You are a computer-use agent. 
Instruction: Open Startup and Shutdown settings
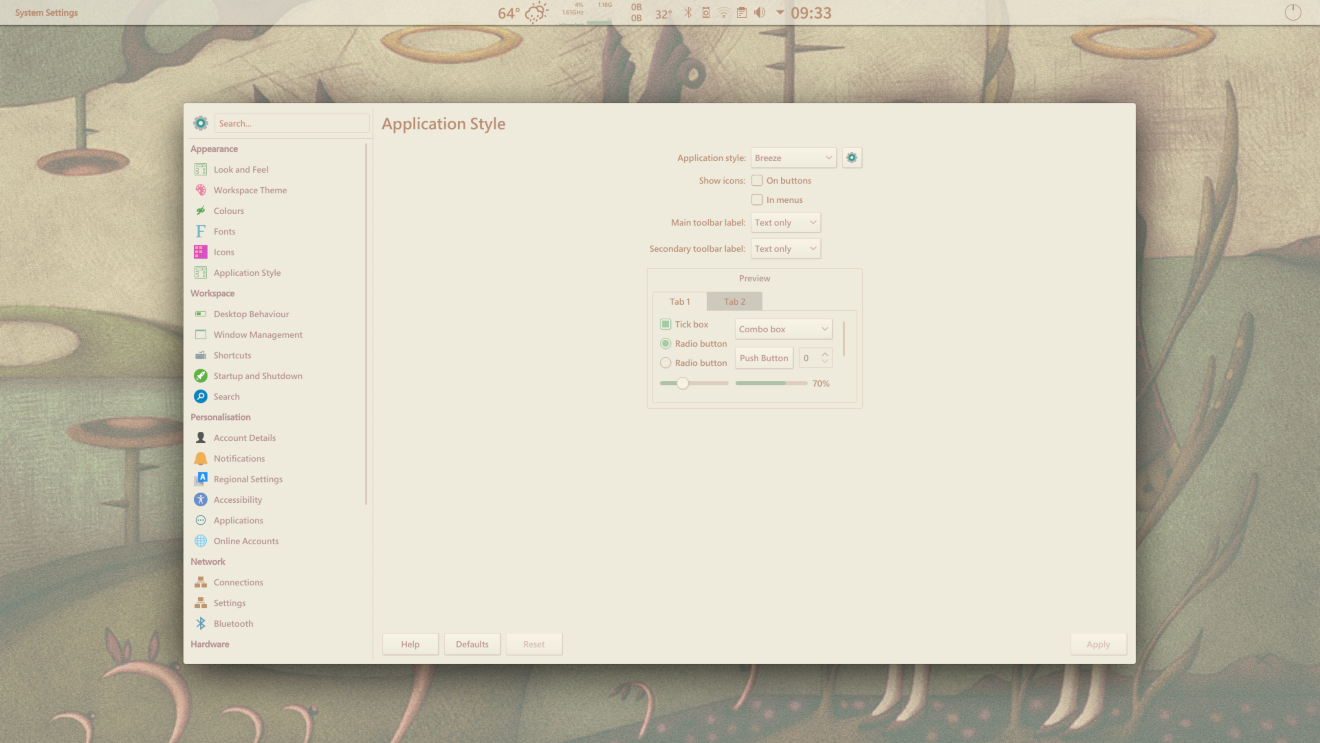coord(277,376)
